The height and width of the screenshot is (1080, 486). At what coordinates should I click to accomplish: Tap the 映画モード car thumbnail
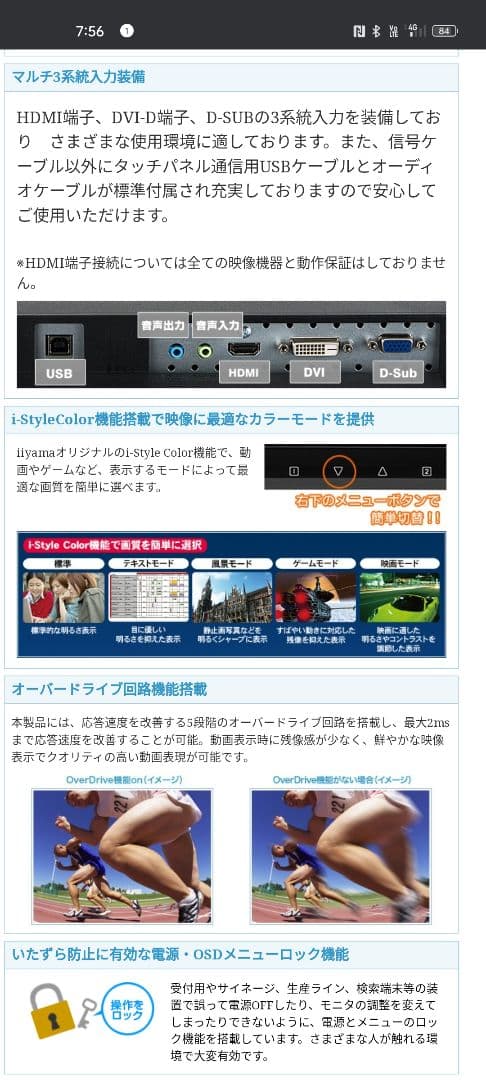[400, 597]
